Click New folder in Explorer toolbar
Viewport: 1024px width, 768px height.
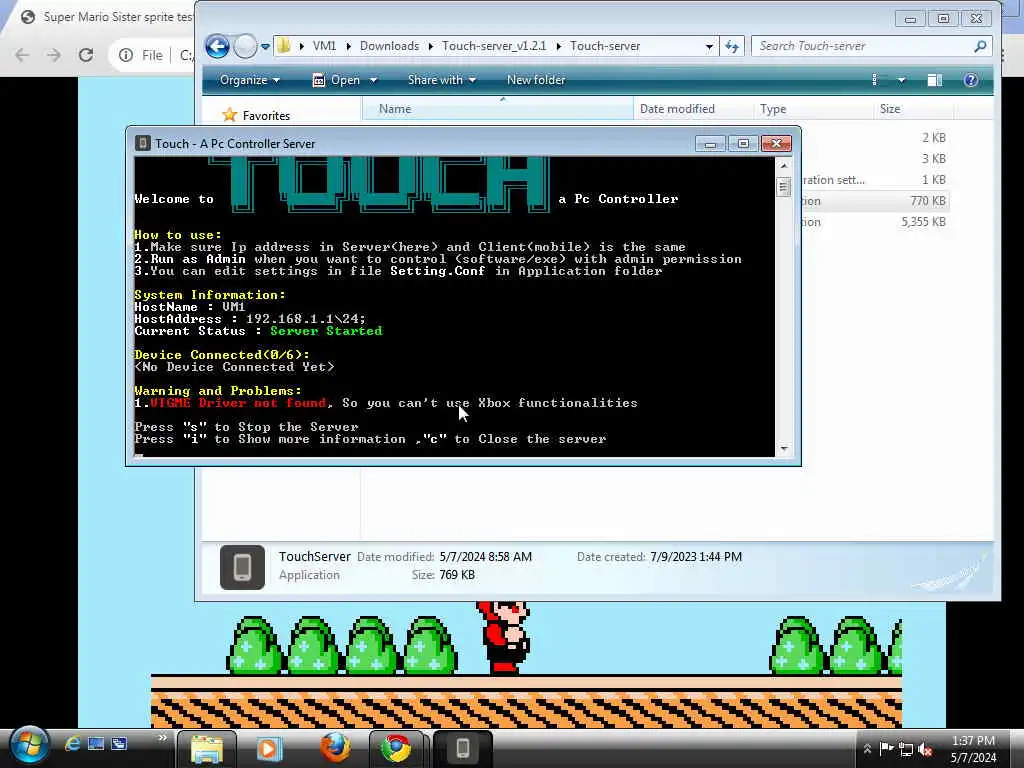pos(536,80)
